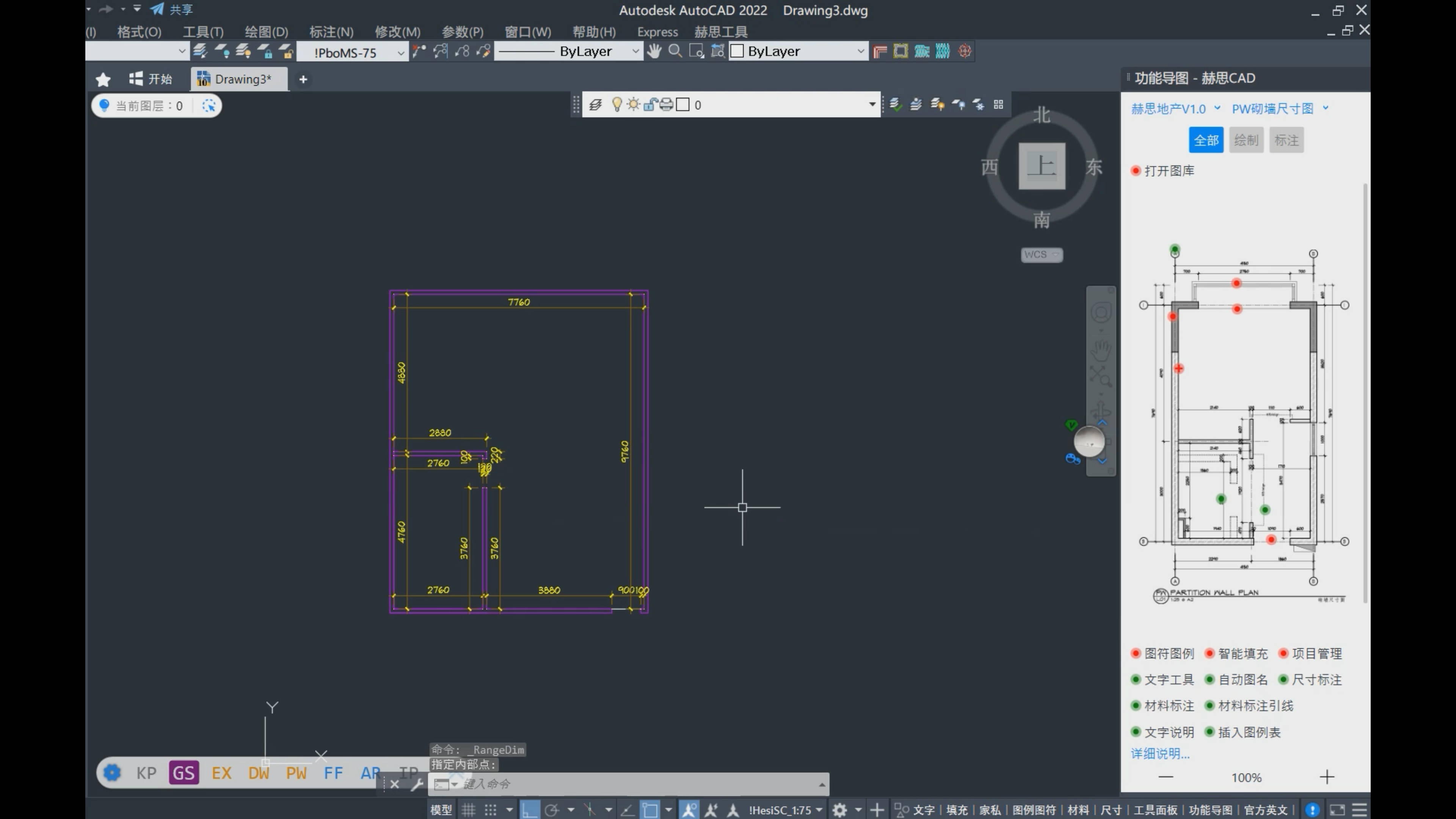Click 插入图例表 option
The height and width of the screenshot is (819, 1456).
pos(1243,732)
